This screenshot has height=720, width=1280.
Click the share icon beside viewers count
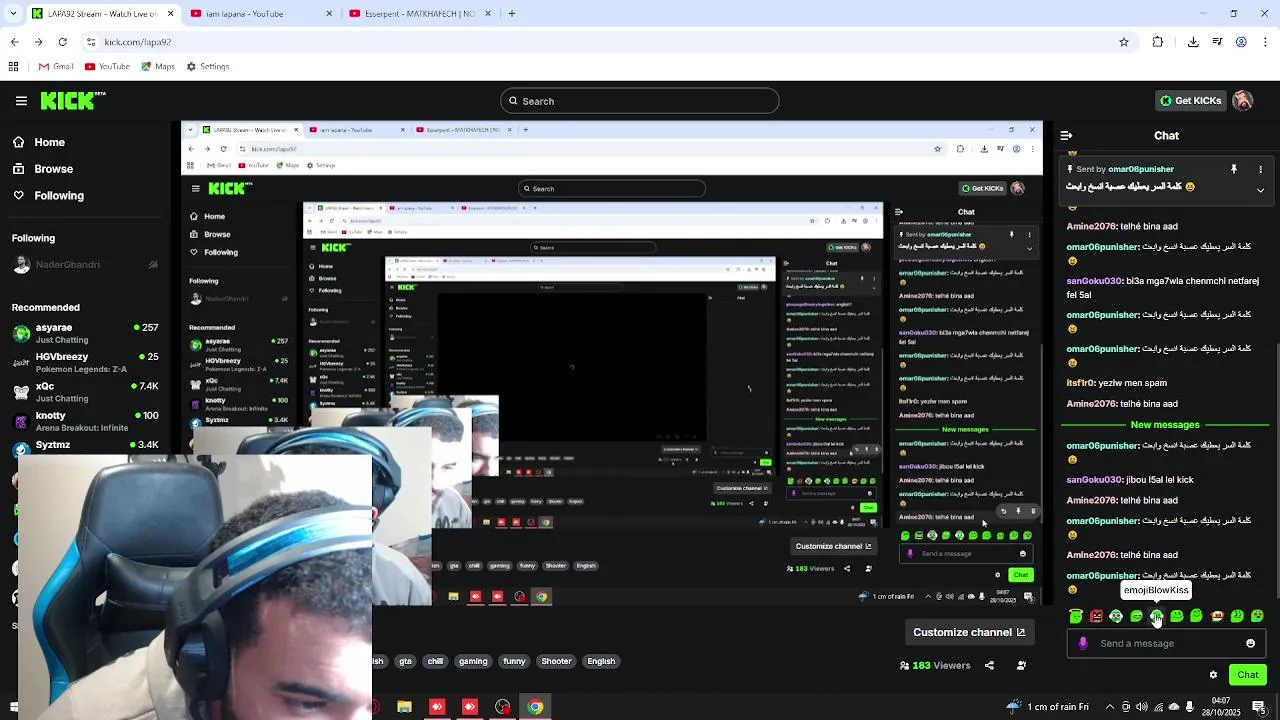click(989, 665)
